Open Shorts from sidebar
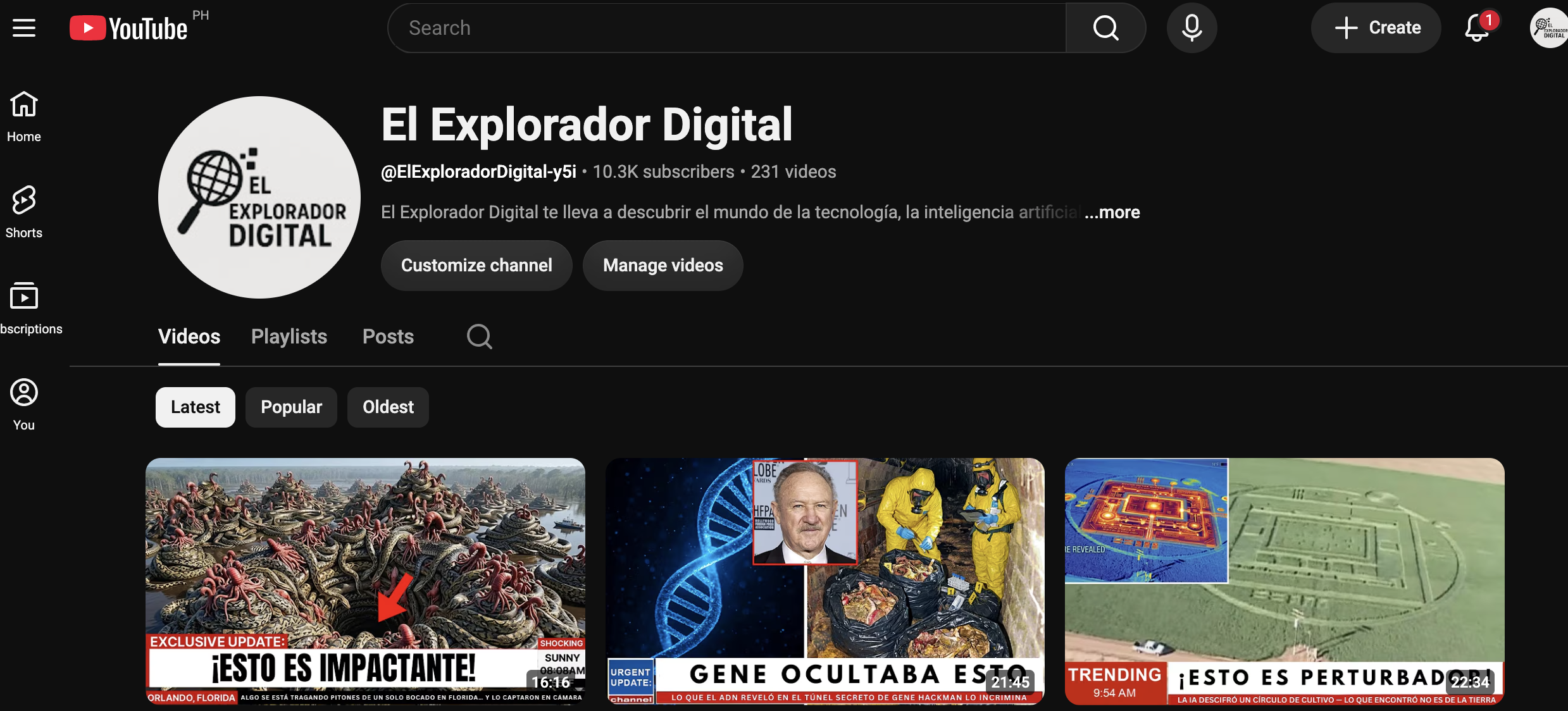The width and height of the screenshot is (1568, 711). (24, 213)
